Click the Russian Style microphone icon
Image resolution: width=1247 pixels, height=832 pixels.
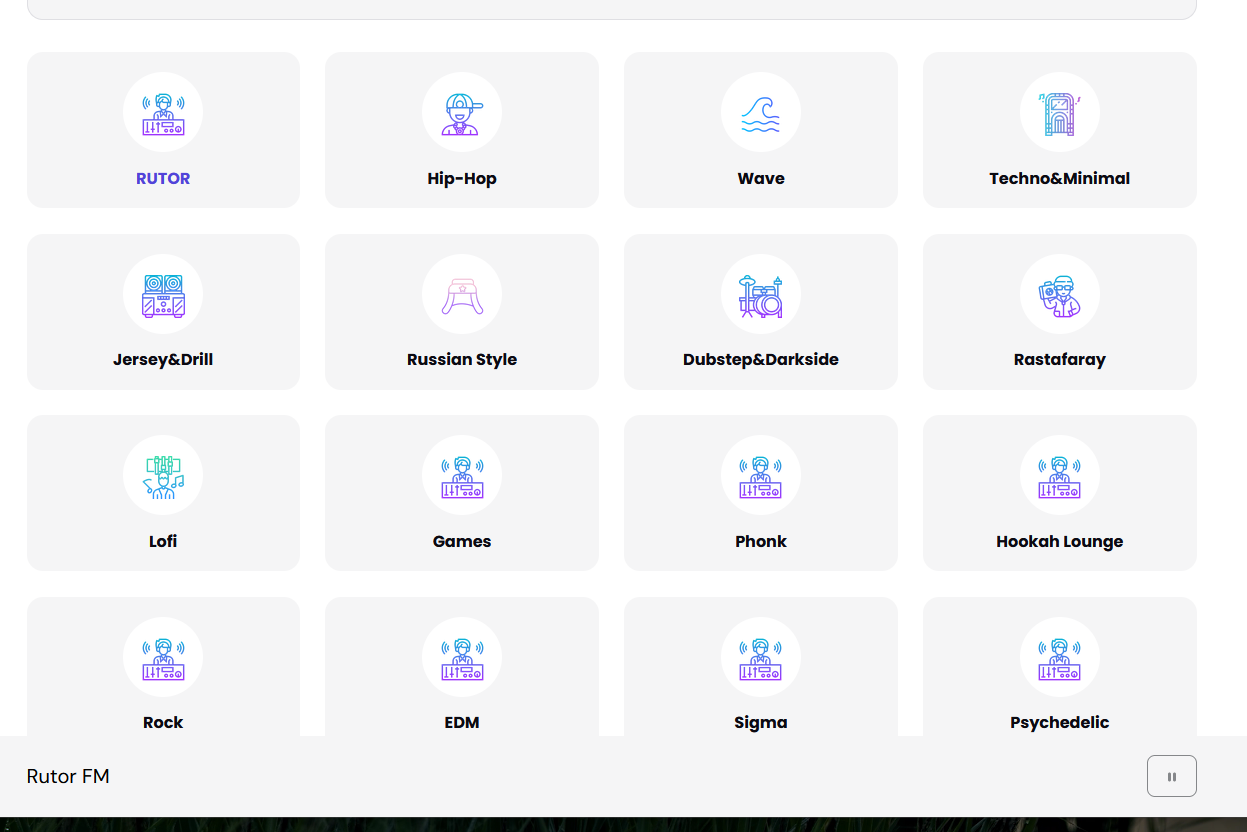pos(461,294)
